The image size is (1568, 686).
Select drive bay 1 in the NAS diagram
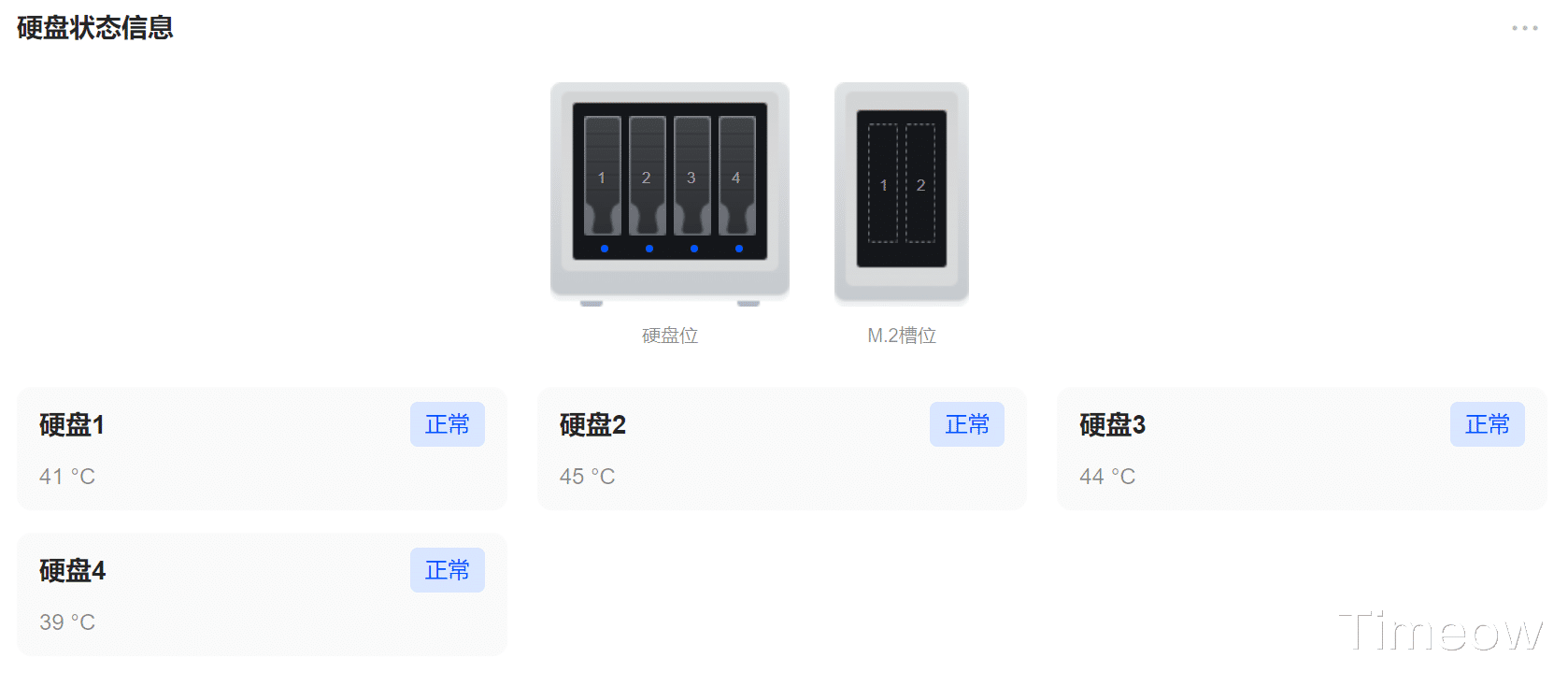[x=603, y=176]
